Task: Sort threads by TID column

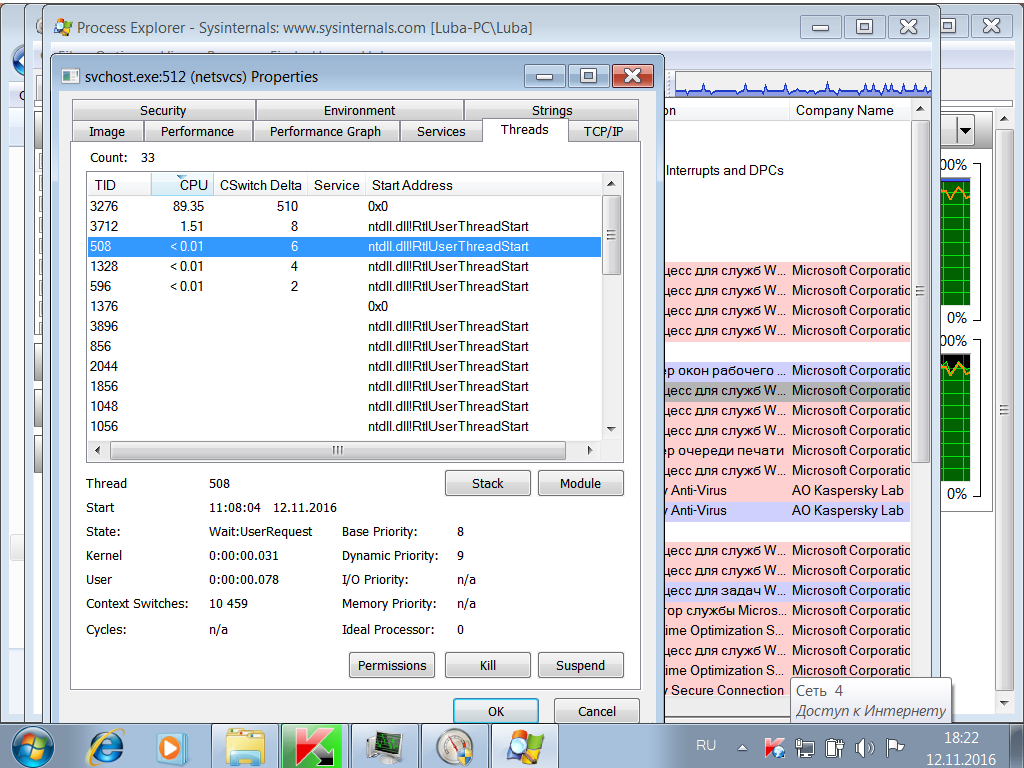Action: (119, 185)
